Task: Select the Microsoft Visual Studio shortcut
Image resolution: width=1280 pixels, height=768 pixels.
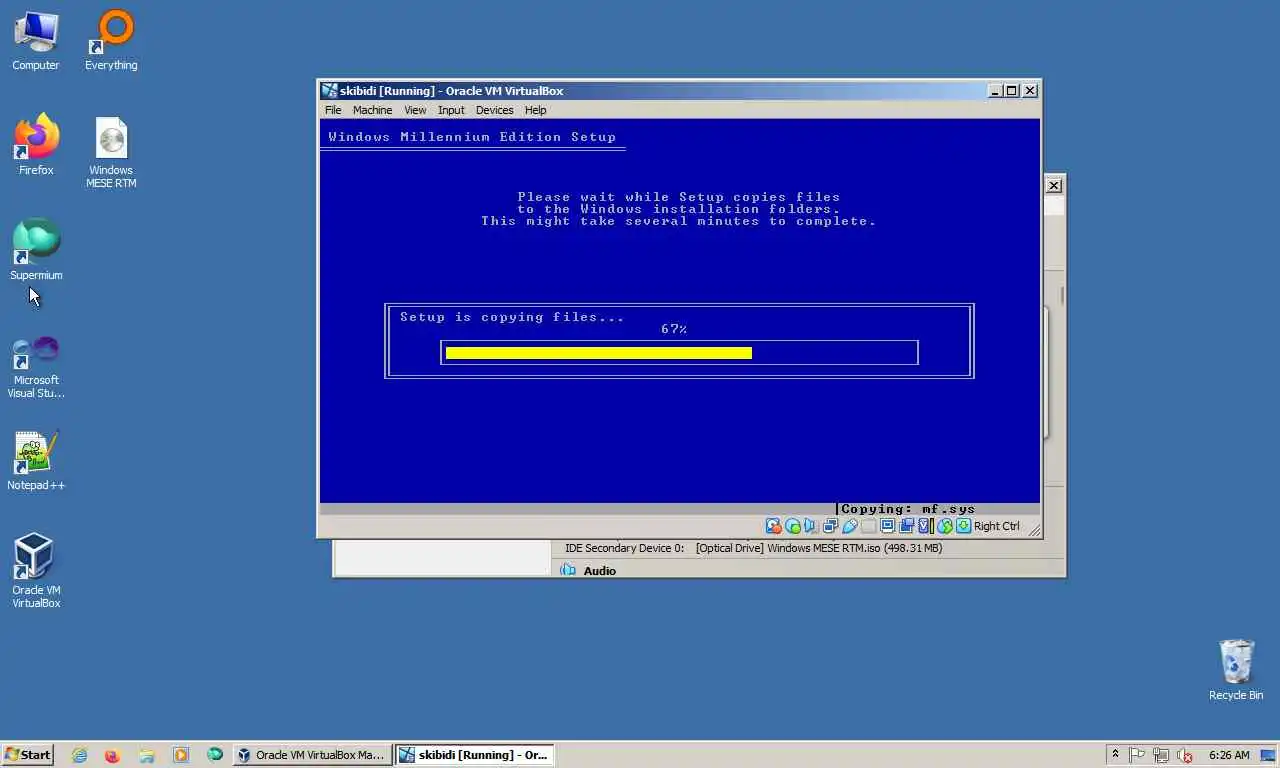Action: click(x=36, y=367)
